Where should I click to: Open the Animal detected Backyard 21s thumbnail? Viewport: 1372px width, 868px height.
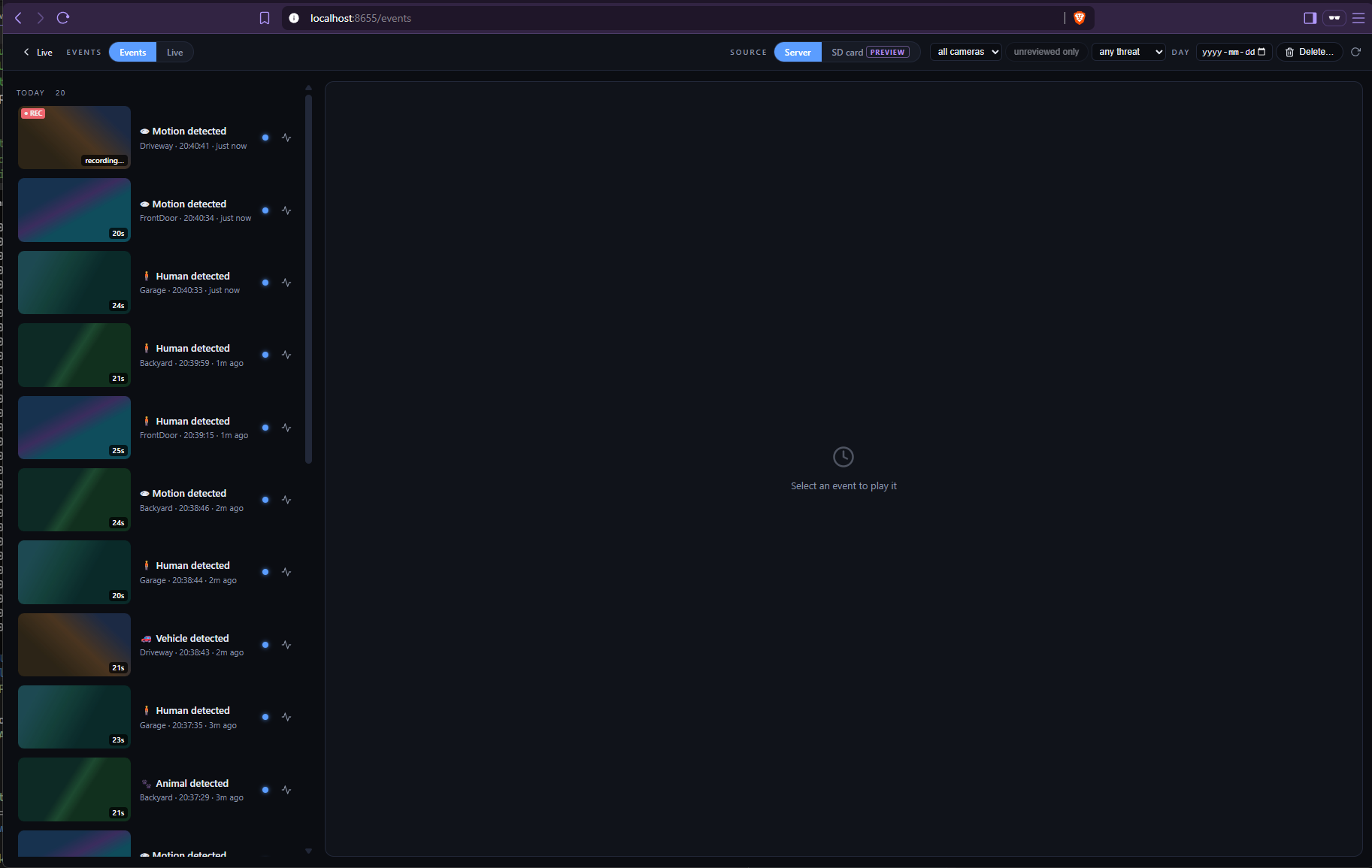click(x=74, y=790)
